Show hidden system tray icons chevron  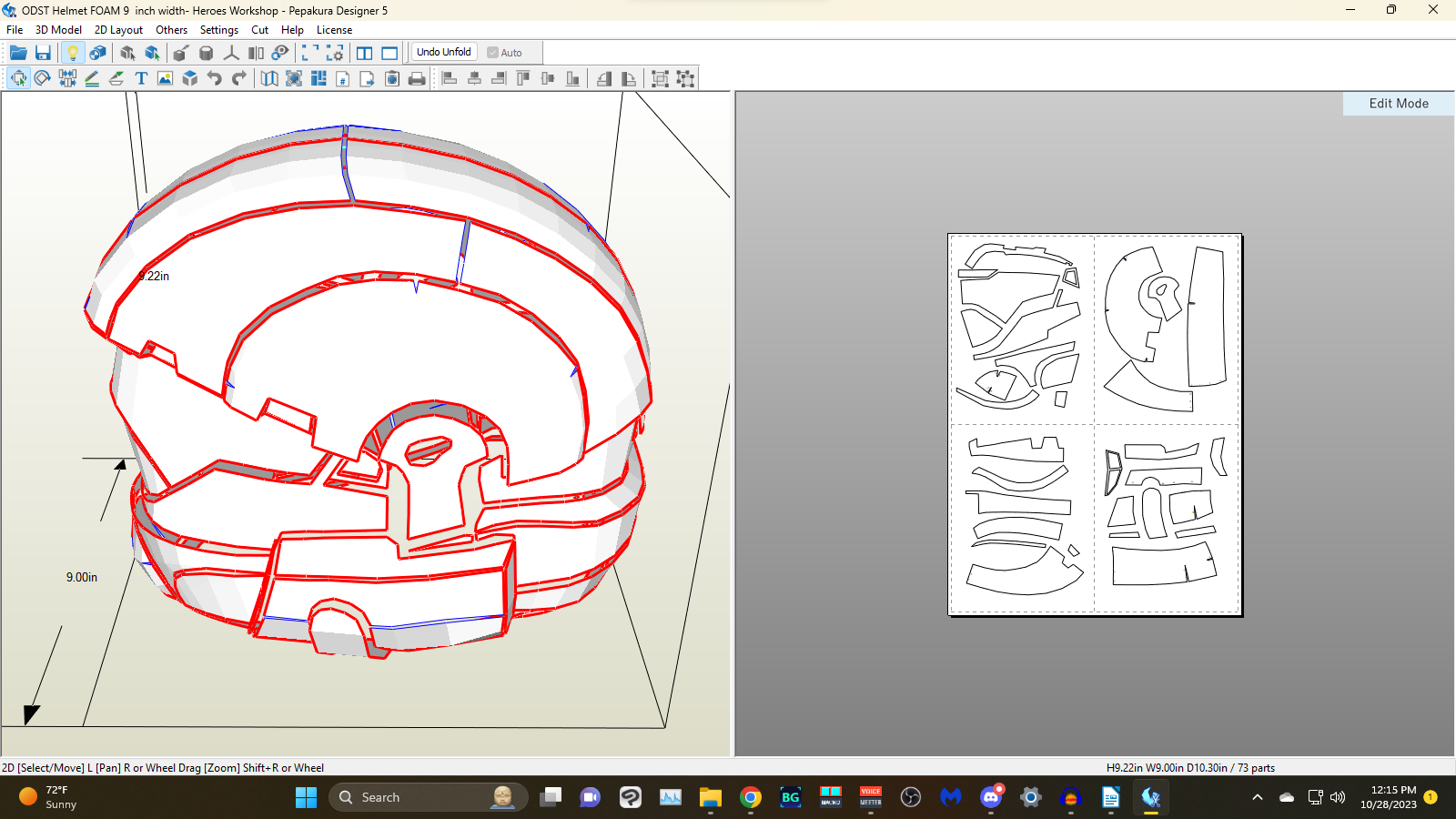(x=1258, y=797)
